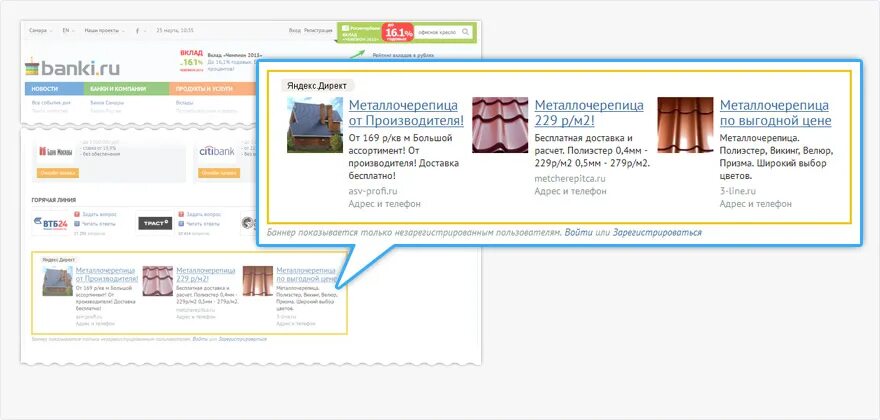Click the ВТБ24 logo in Горячая линия

coord(51,224)
